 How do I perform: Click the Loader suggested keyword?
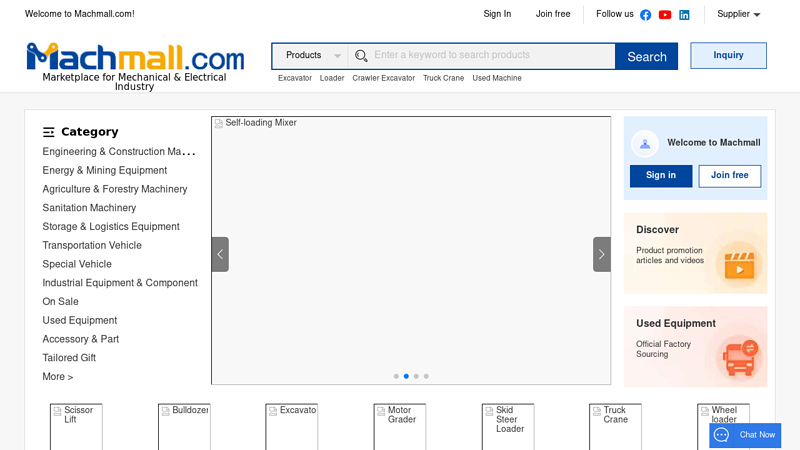click(332, 78)
